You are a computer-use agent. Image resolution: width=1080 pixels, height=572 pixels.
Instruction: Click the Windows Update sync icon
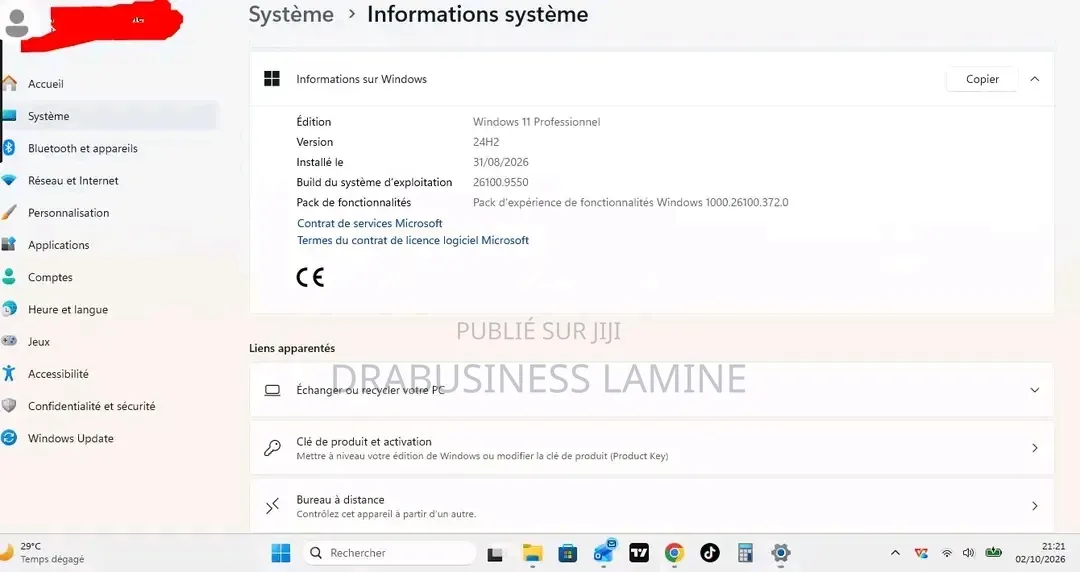pyautogui.click(x=9, y=438)
